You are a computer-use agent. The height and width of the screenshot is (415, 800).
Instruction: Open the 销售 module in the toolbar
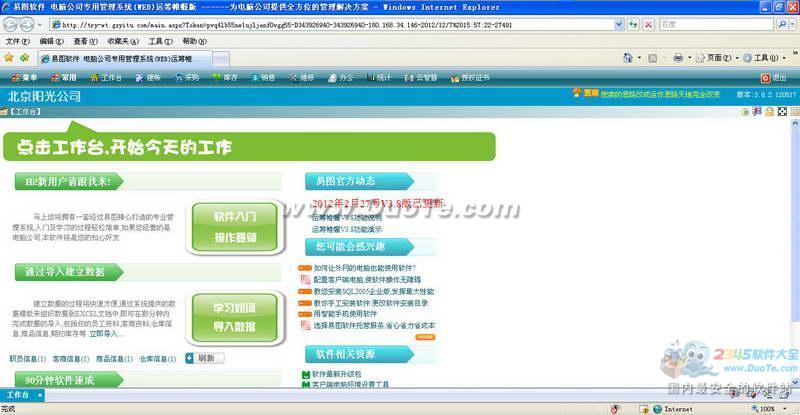point(263,78)
